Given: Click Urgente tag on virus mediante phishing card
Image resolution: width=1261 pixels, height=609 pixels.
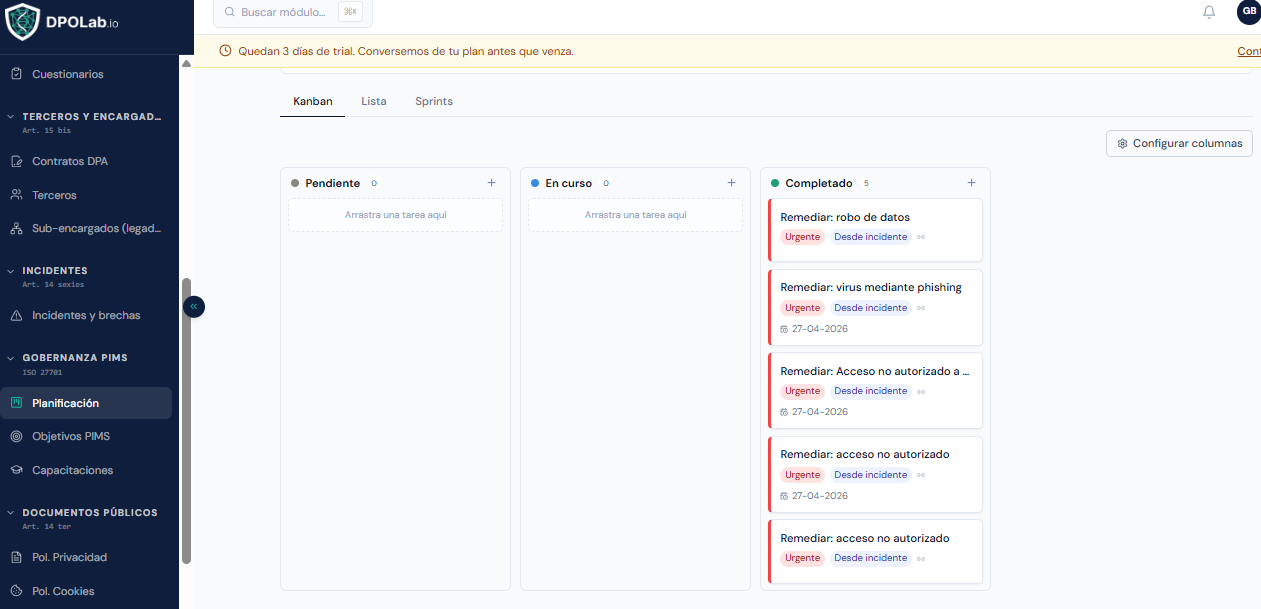Looking at the screenshot, I should click(x=802, y=308).
